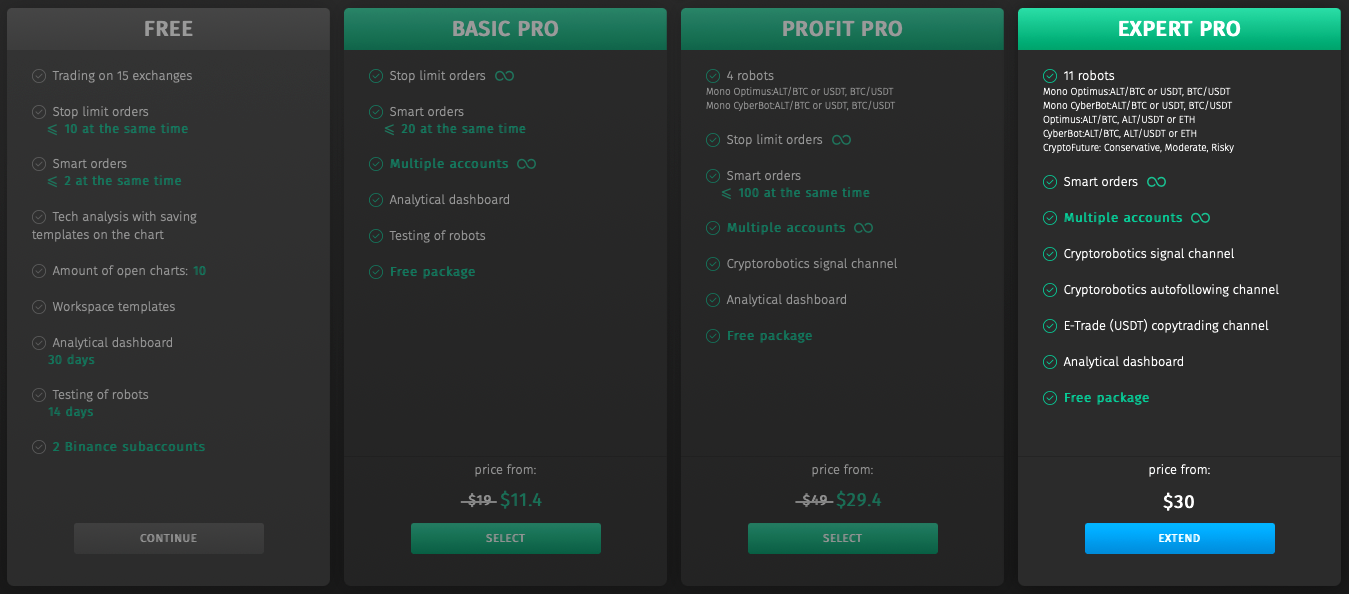Open the Free package link in Expert Pro
Viewport: 1349px width, 594px height.
[1107, 398]
